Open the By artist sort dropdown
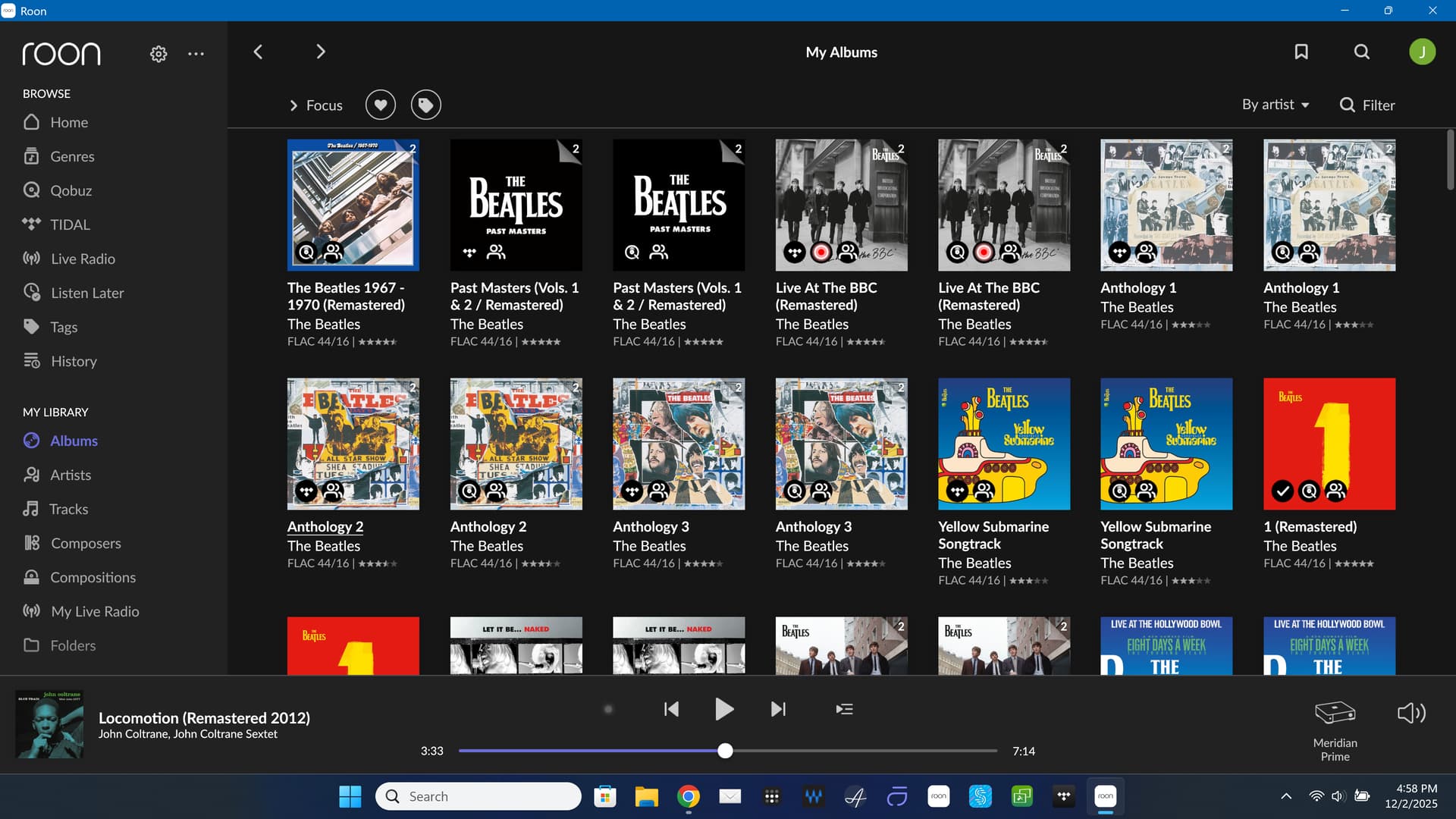 [1276, 105]
